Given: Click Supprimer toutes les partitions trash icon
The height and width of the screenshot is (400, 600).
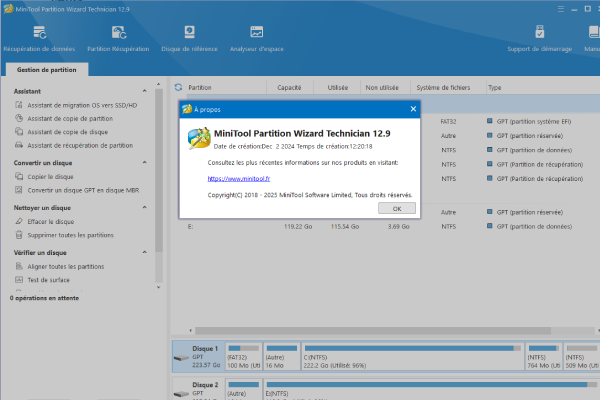Looking at the screenshot, I should point(19,235).
